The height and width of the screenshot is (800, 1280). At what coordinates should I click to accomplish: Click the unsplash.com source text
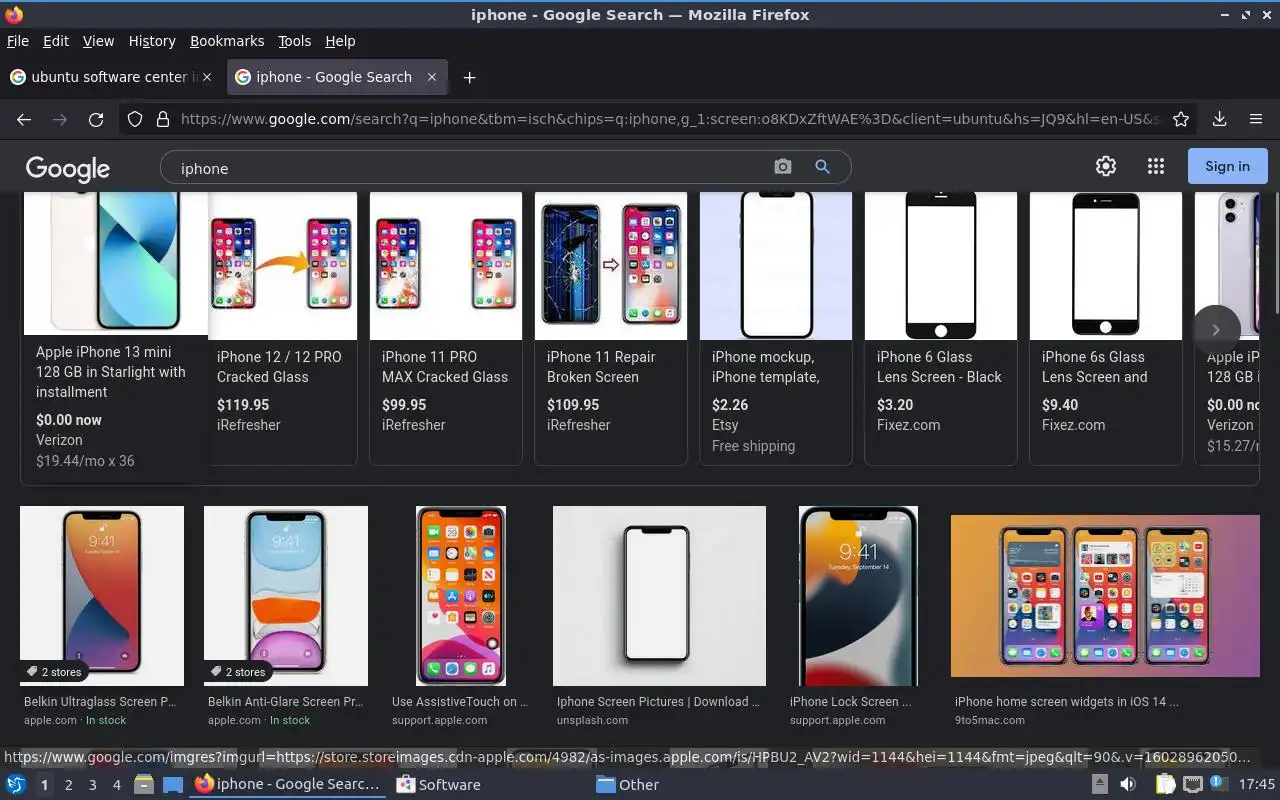(x=593, y=720)
